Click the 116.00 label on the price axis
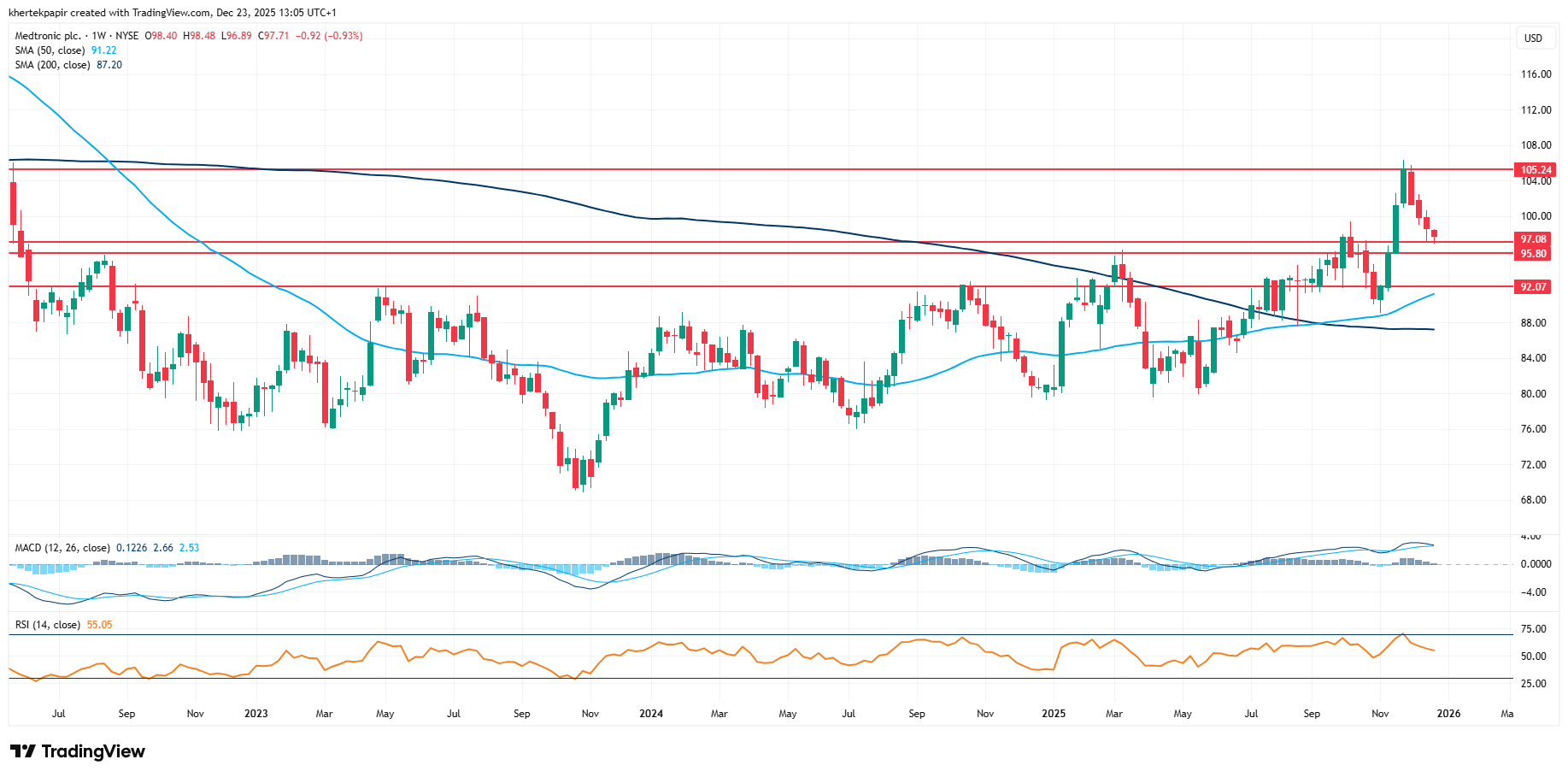The height and width of the screenshot is (777, 1568). [1536, 74]
